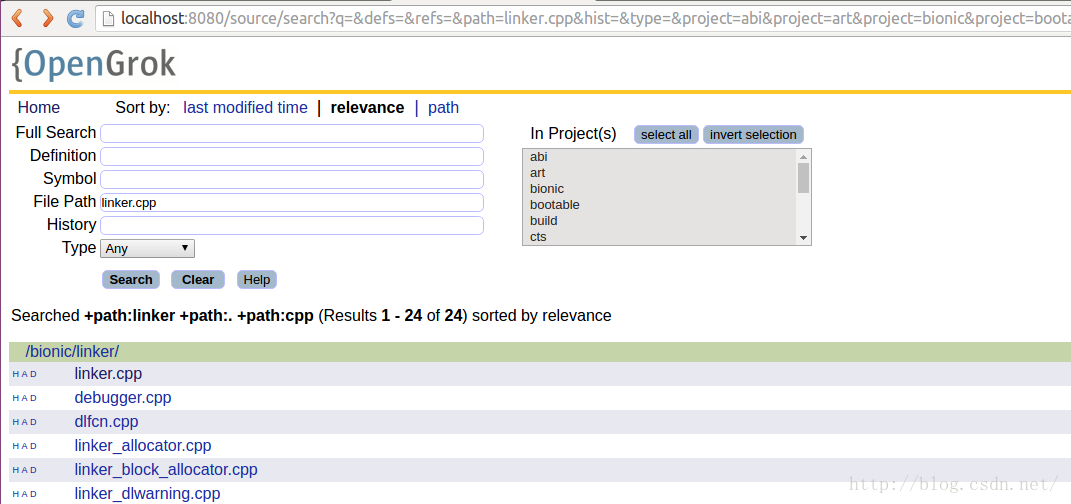Open the /bionic/linker/ directory link
1071x504 pixels.
72,352
